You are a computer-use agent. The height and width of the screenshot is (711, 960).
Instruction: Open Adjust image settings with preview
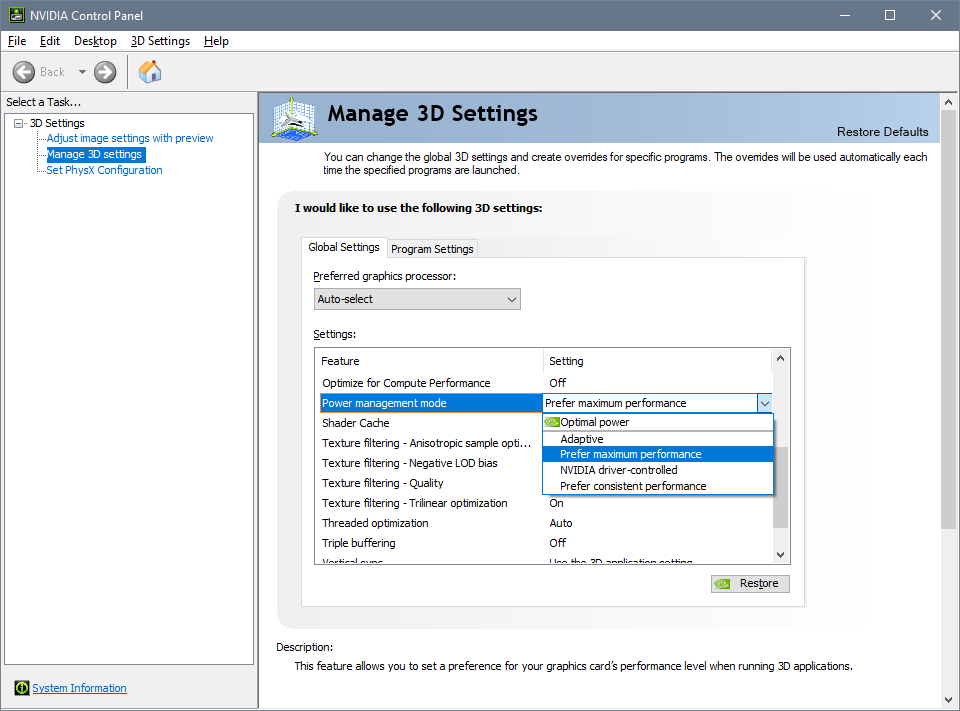[130, 138]
